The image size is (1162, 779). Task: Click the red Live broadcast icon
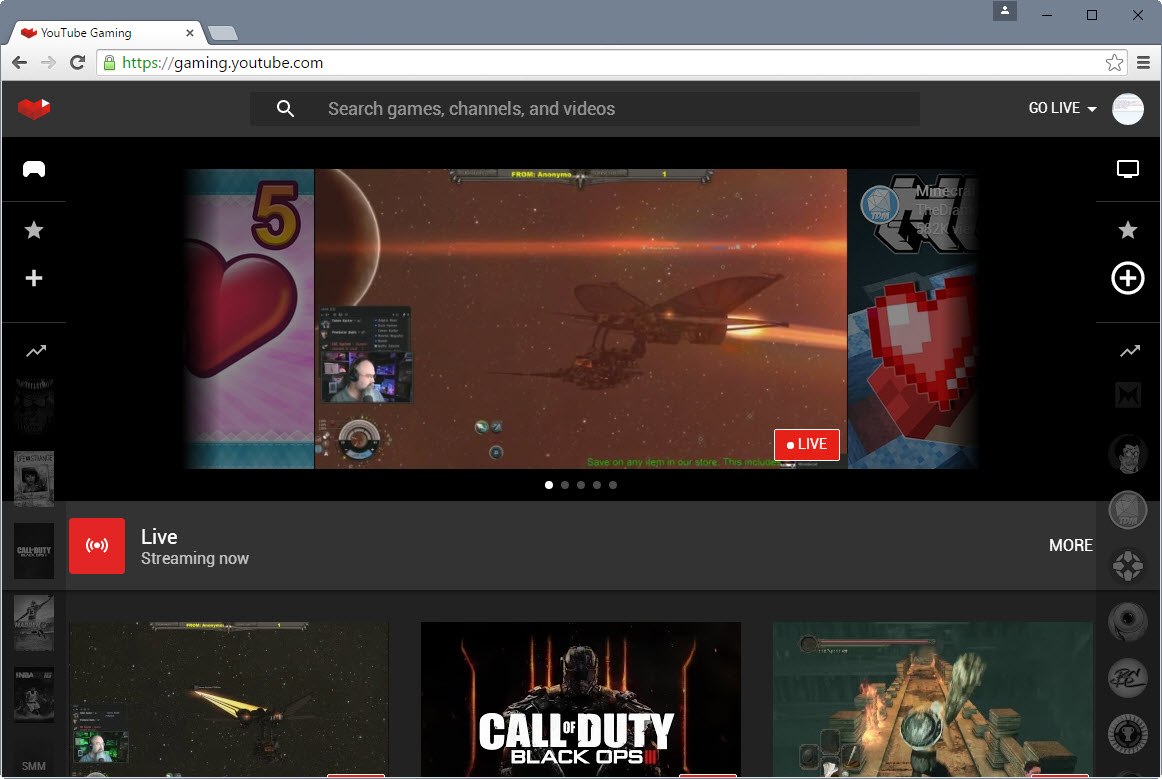pyautogui.click(x=97, y=546)
